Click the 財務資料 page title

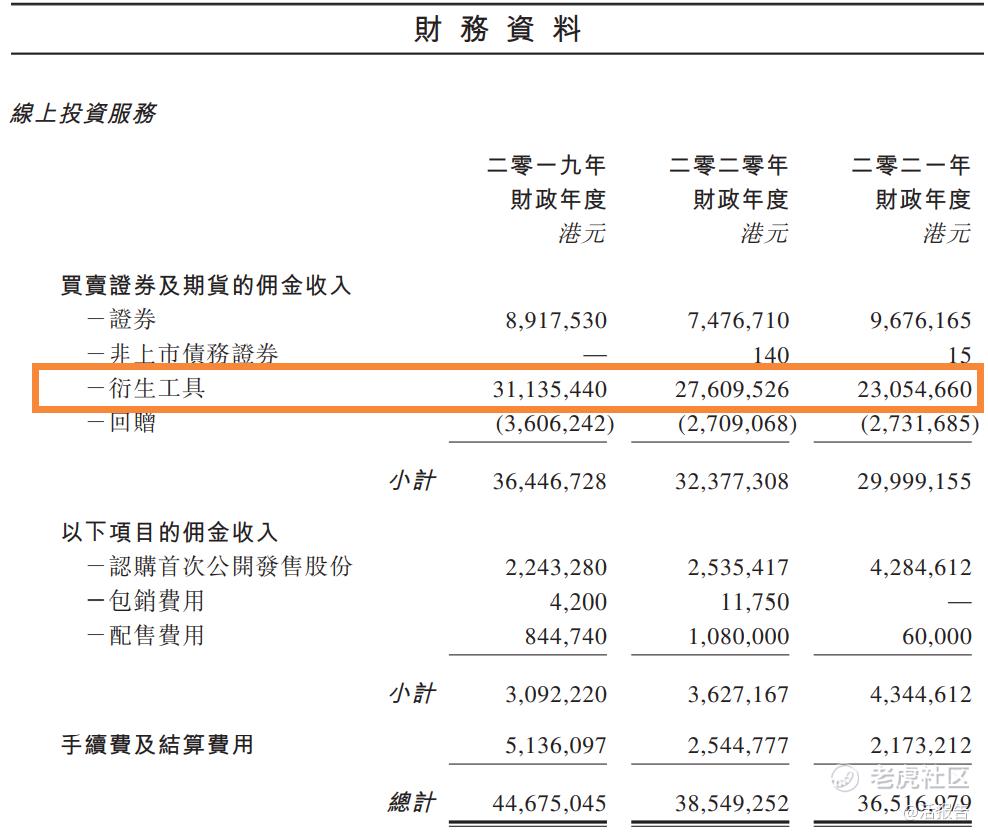click(x=494, y=29)
